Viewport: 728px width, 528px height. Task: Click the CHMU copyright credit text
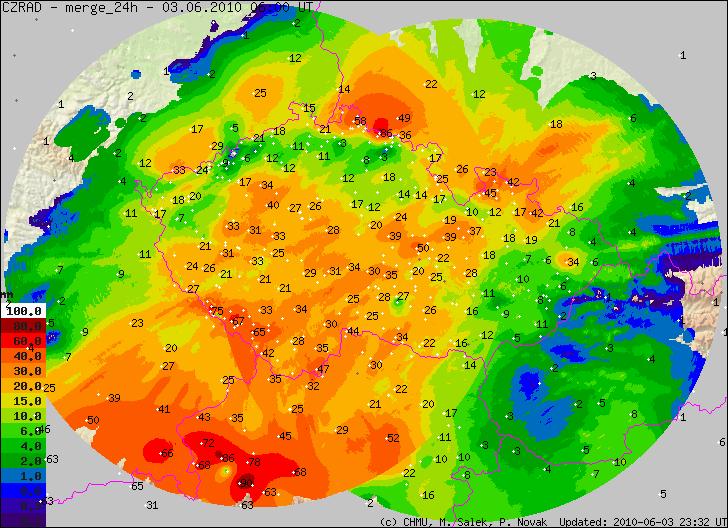[463, 522]
